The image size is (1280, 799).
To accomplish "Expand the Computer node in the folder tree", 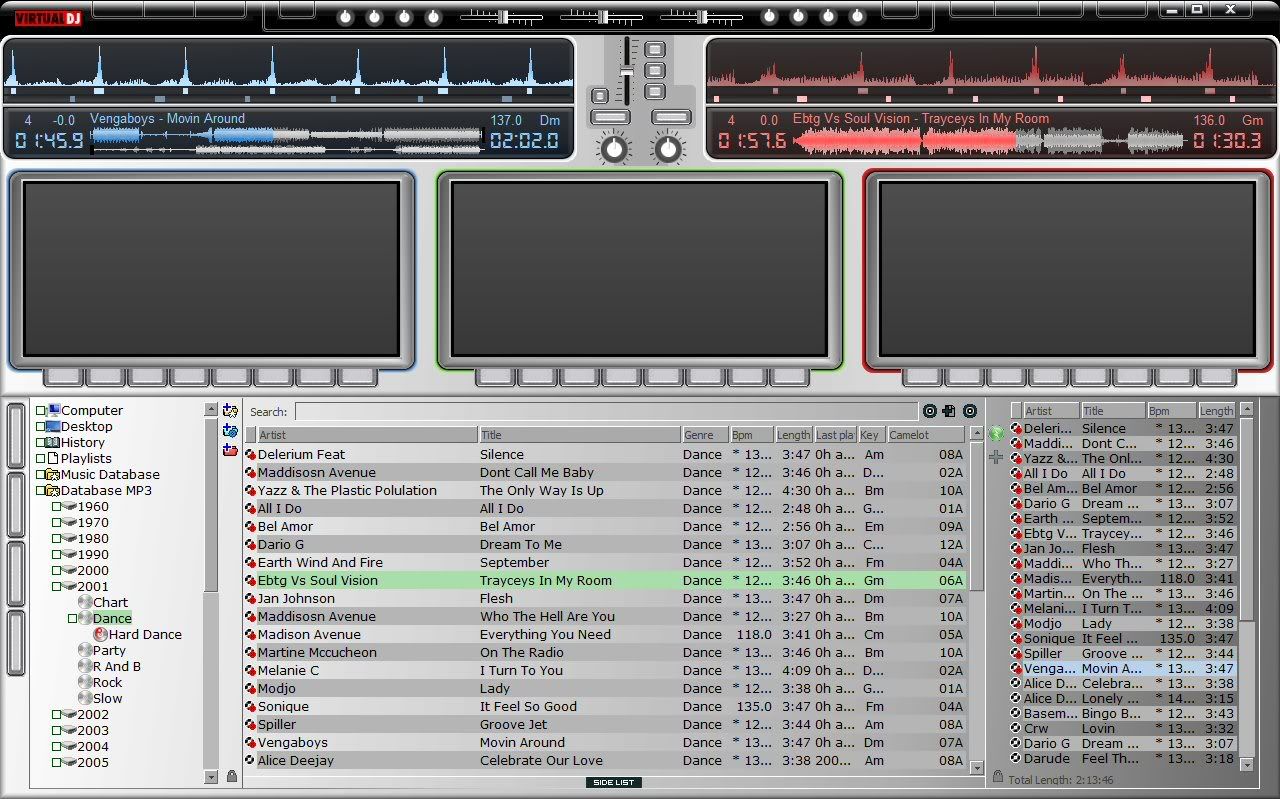I will point(41,410).
